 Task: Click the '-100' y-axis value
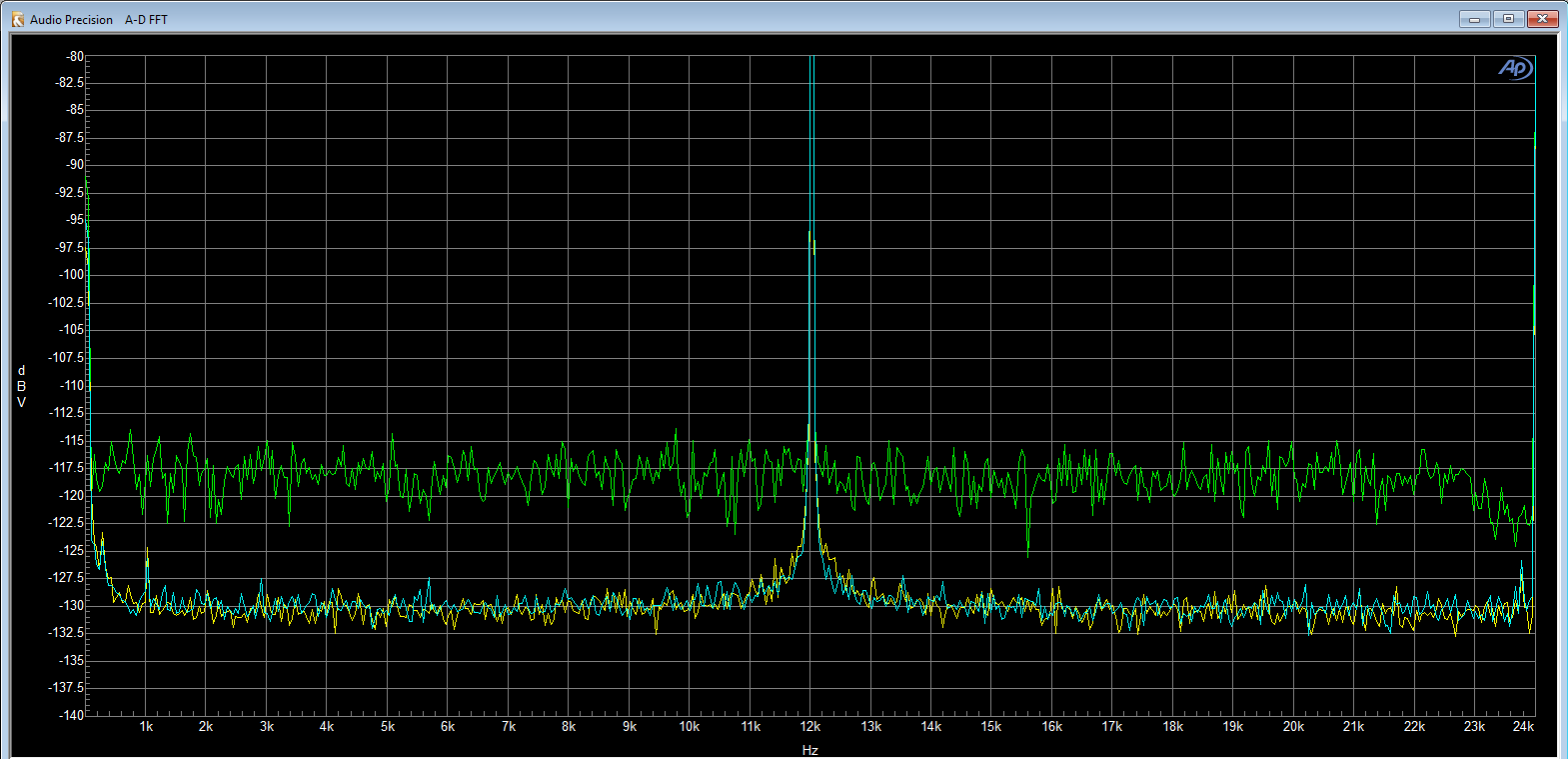(x=72, y=274)
